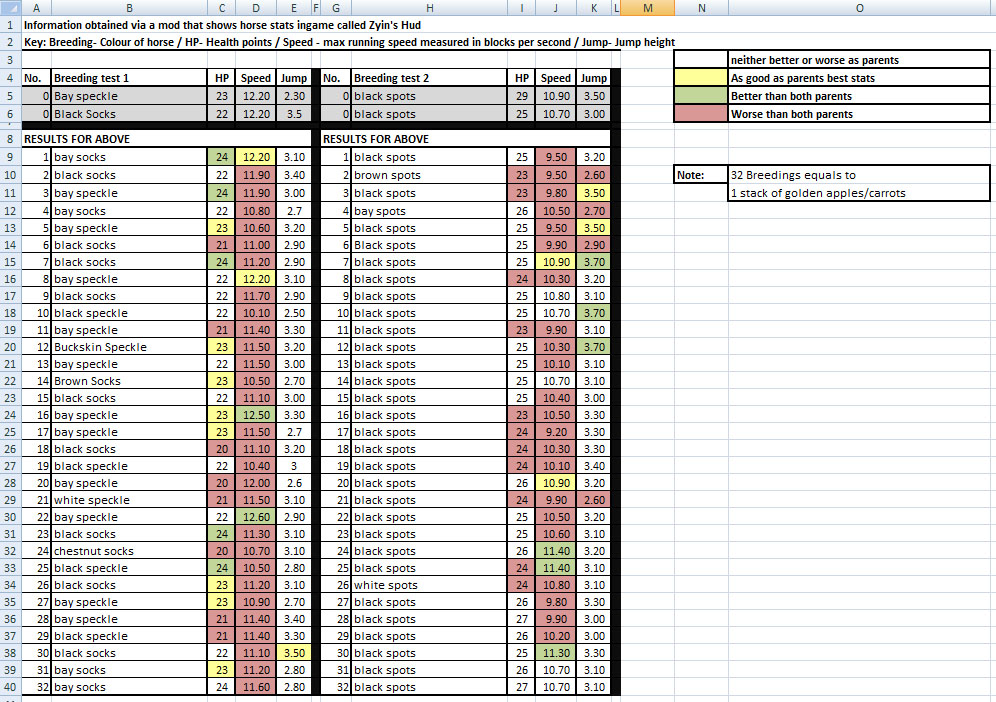Select row 40 header
The height and width of the screenshot is (702, 996).
(11, 687)
